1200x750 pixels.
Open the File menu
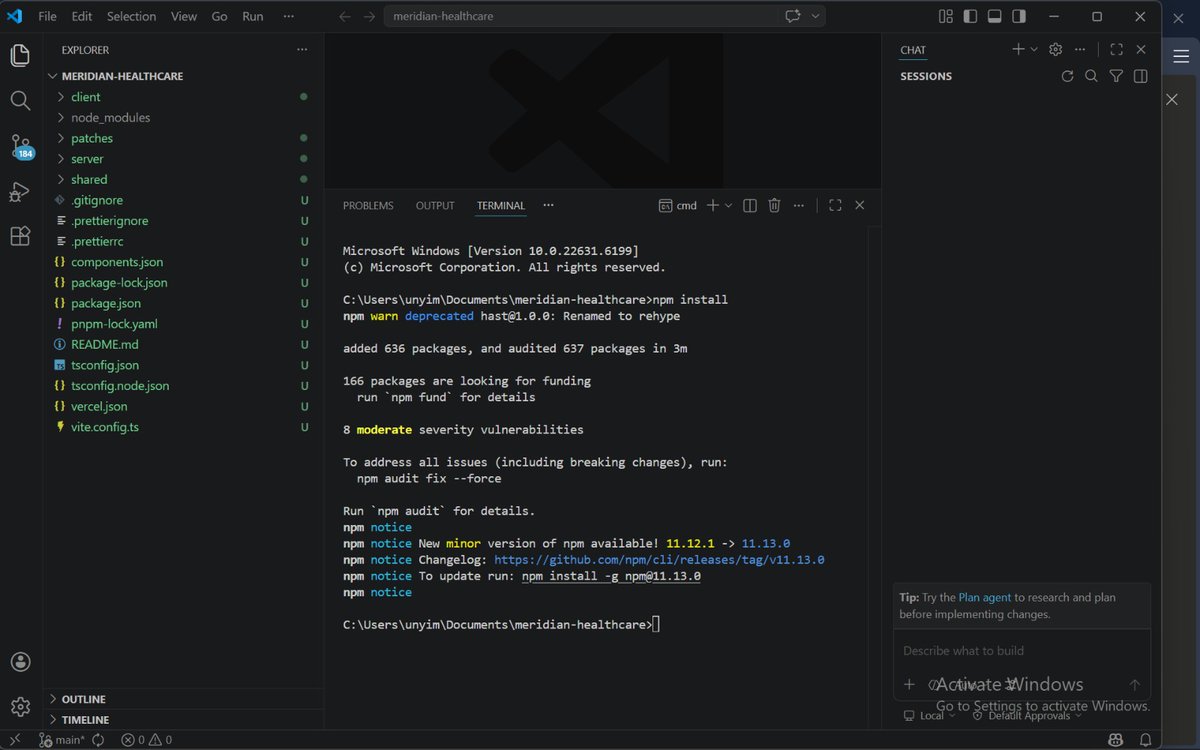pyautogui.click(x=47, y=16)
